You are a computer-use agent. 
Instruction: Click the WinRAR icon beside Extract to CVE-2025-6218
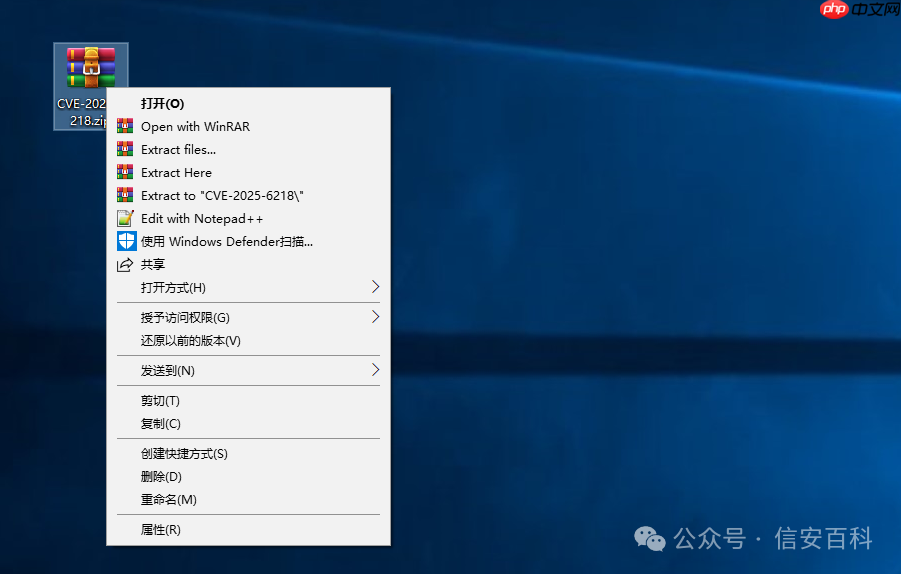(125, 195)
